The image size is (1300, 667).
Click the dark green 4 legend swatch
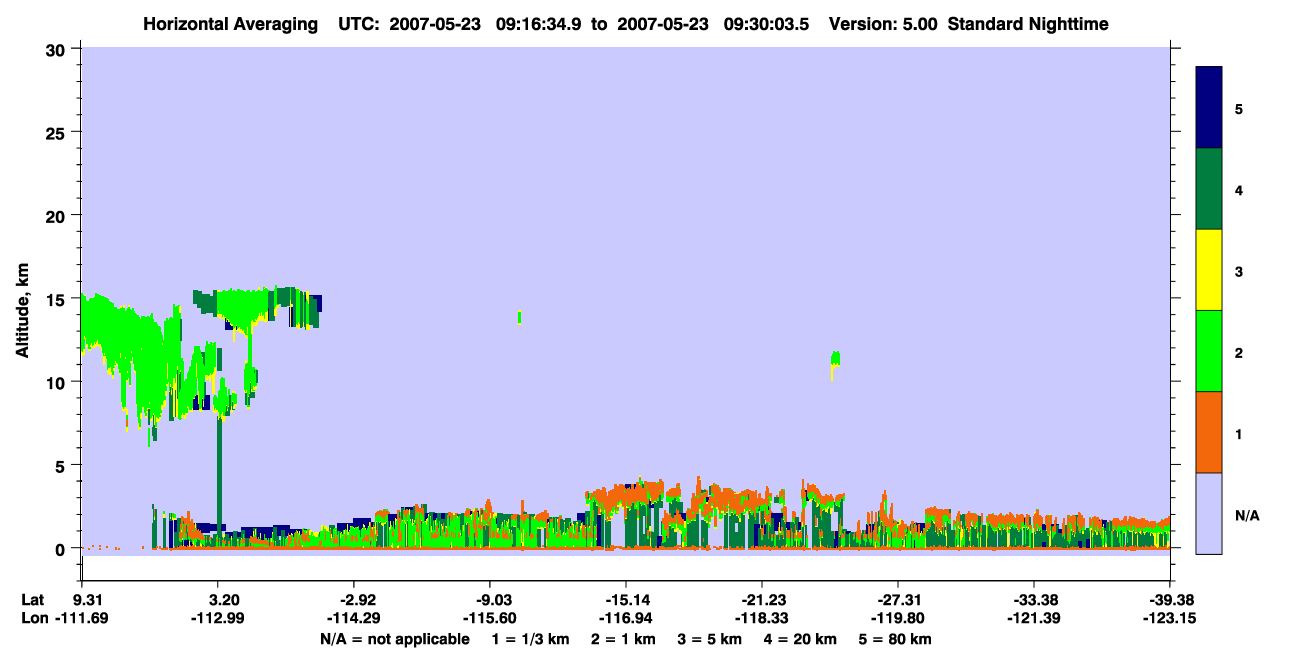point(1209,189)
